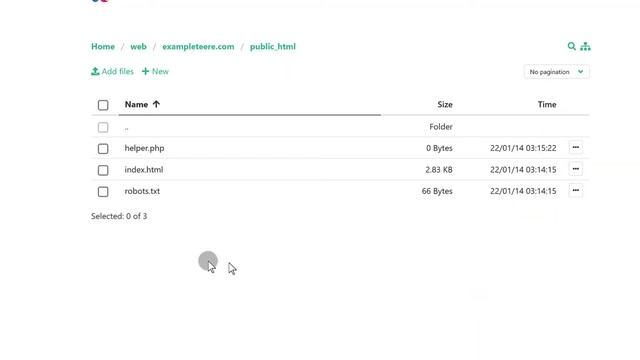
Task: Tick the select-all checkbox in header
Action: click(x=103, y=105)
